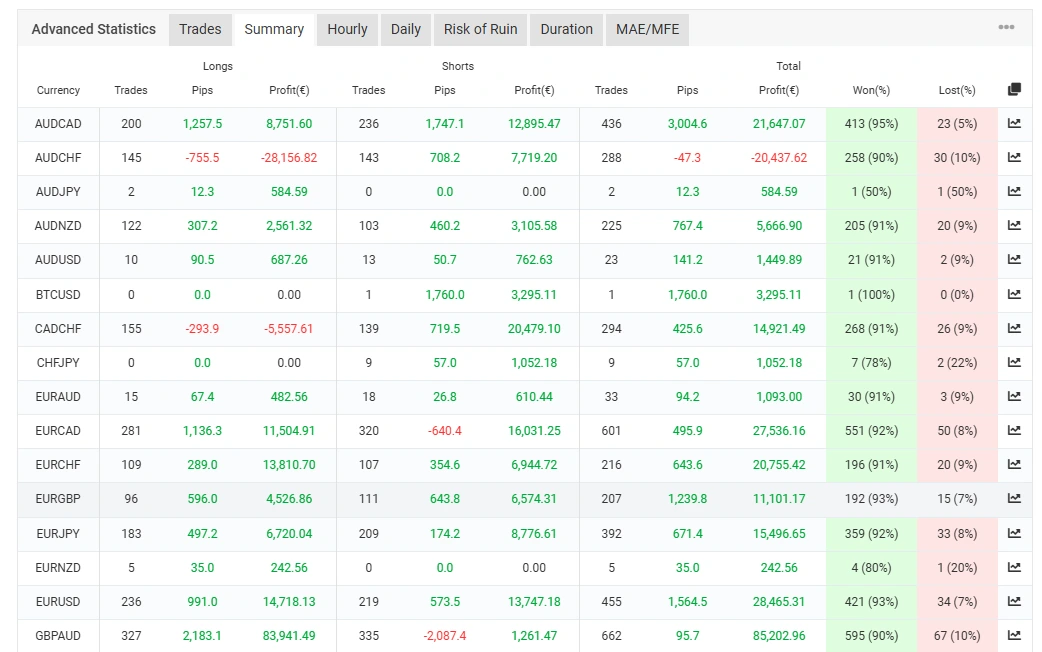Open the three-dot options menu
Screen dimensions: 1042x652
1006,28
